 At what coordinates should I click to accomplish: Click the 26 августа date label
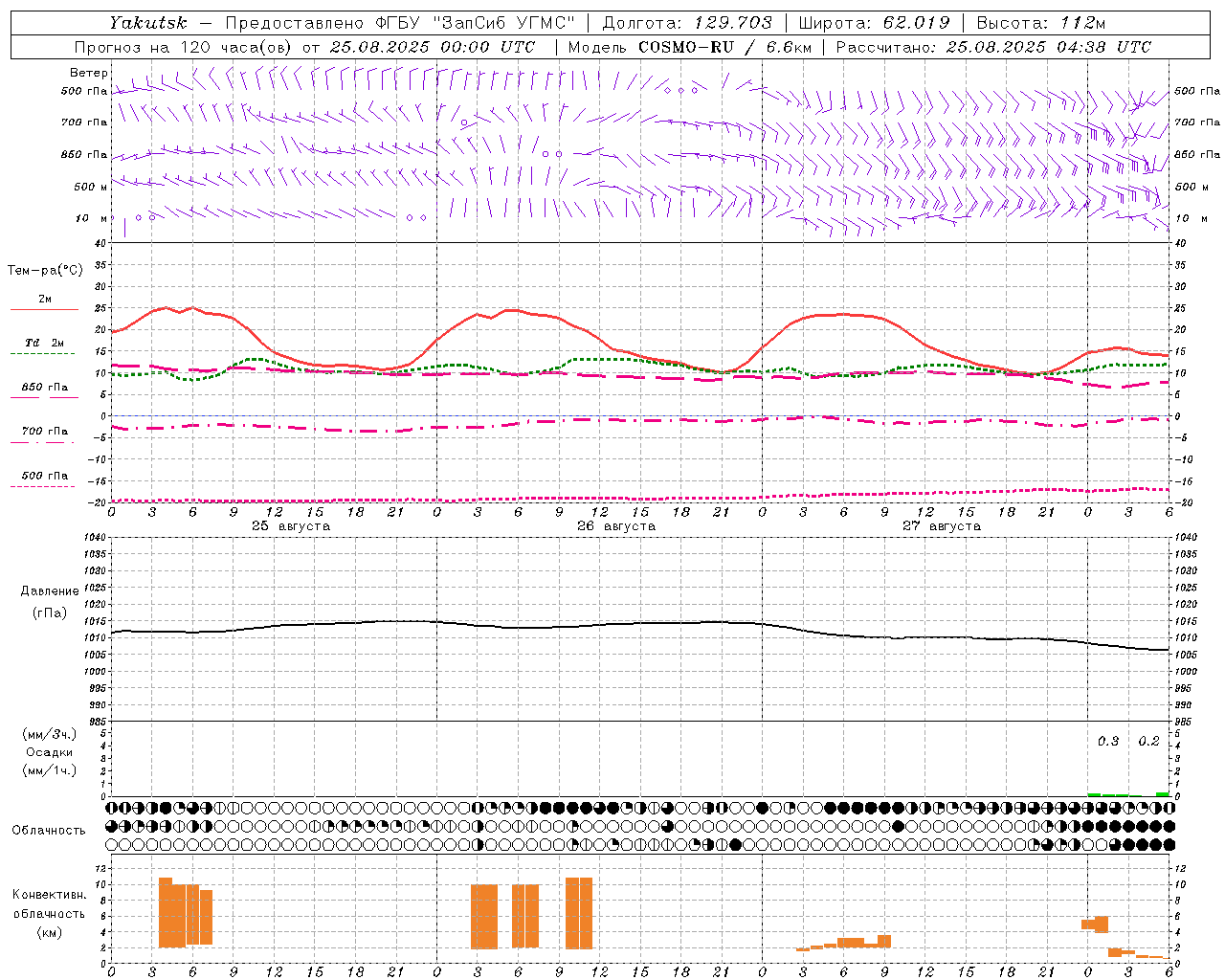click(x=616, y=526)
